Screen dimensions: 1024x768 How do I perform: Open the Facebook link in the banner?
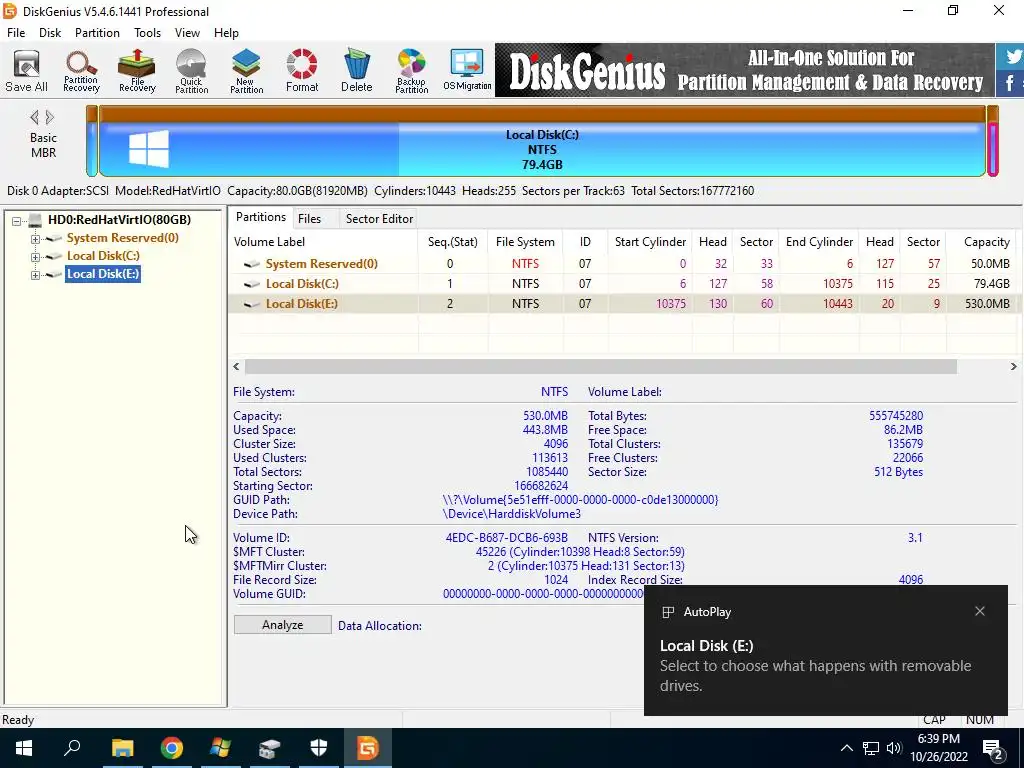click(x=1012, y=84)
